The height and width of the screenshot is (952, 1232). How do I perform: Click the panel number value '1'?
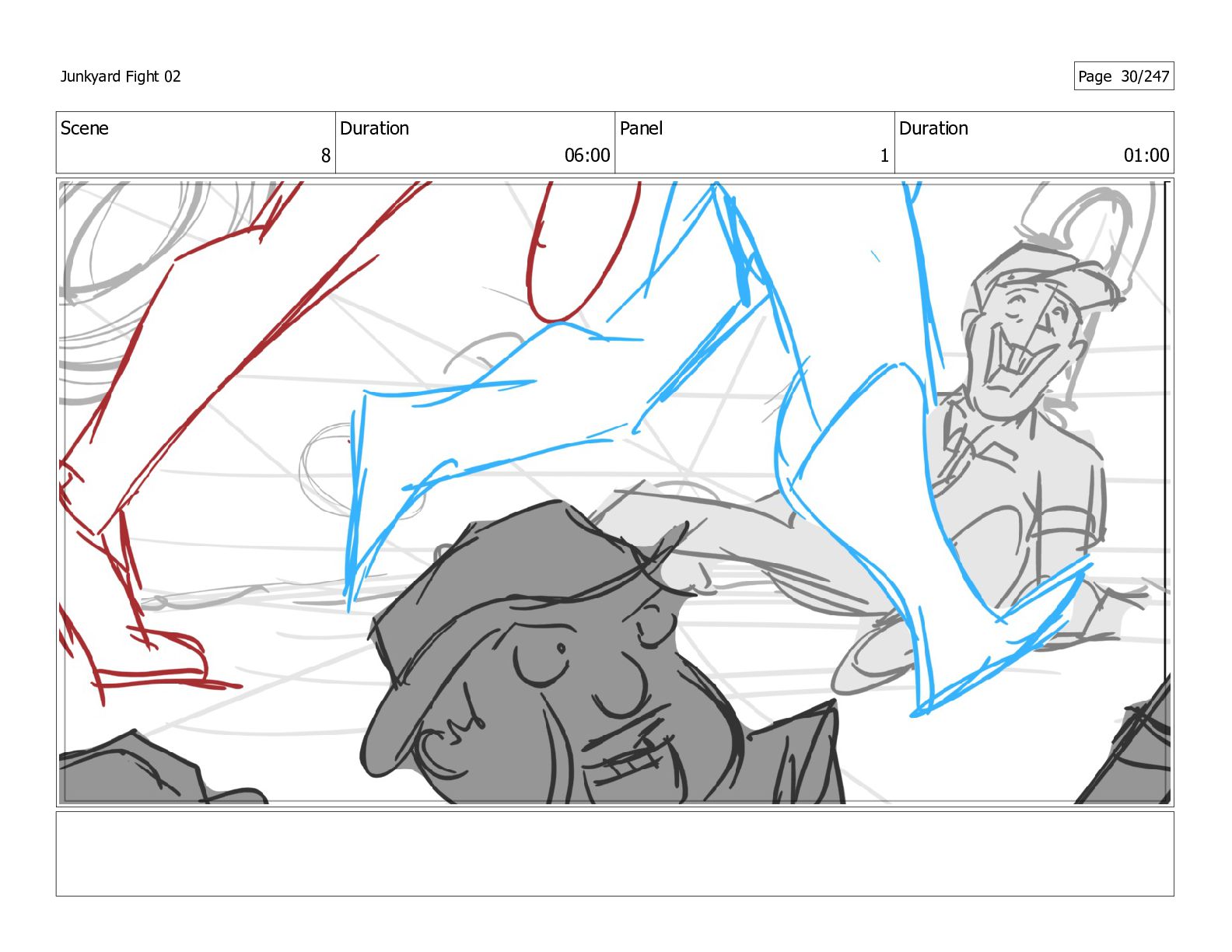pyautogui.click(x=884, y=156)
